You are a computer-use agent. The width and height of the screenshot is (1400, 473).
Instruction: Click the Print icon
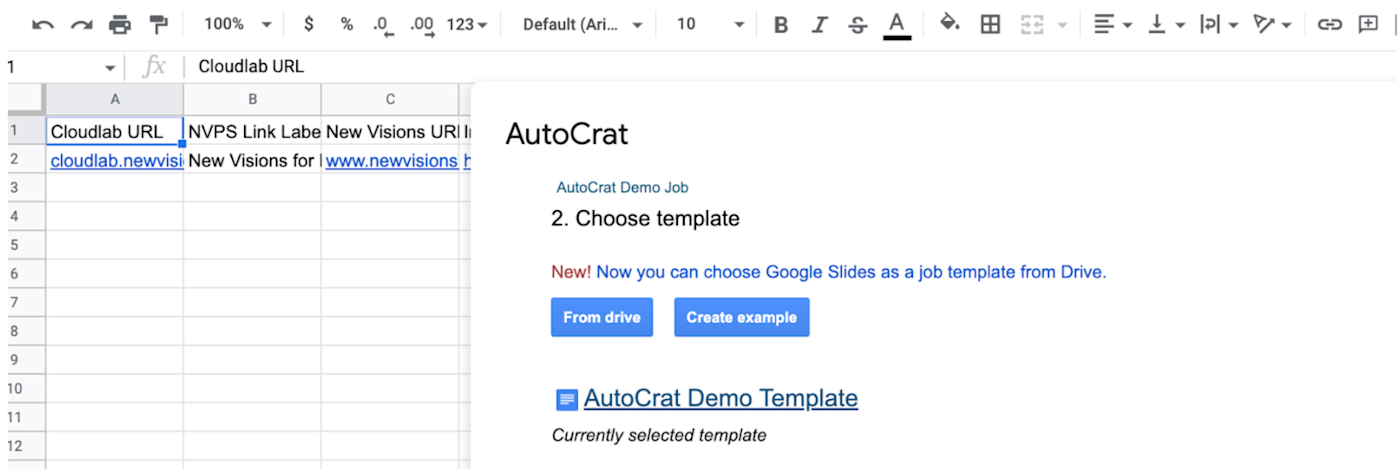coord(120,25)
